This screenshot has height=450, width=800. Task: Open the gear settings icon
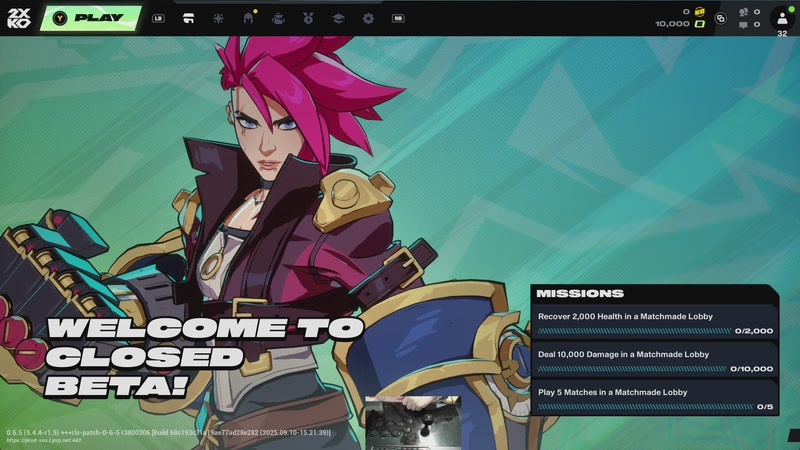click(x=368, y=18)
